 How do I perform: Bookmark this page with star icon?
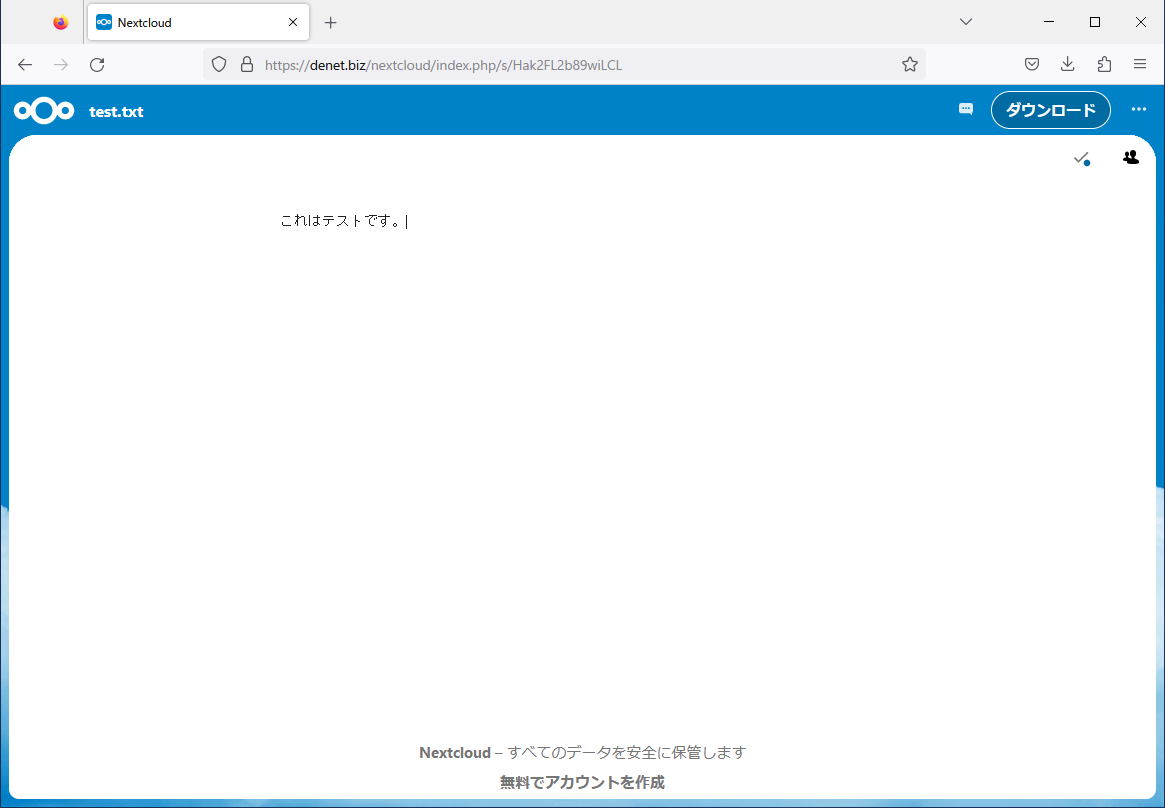(x=909, y=65)
